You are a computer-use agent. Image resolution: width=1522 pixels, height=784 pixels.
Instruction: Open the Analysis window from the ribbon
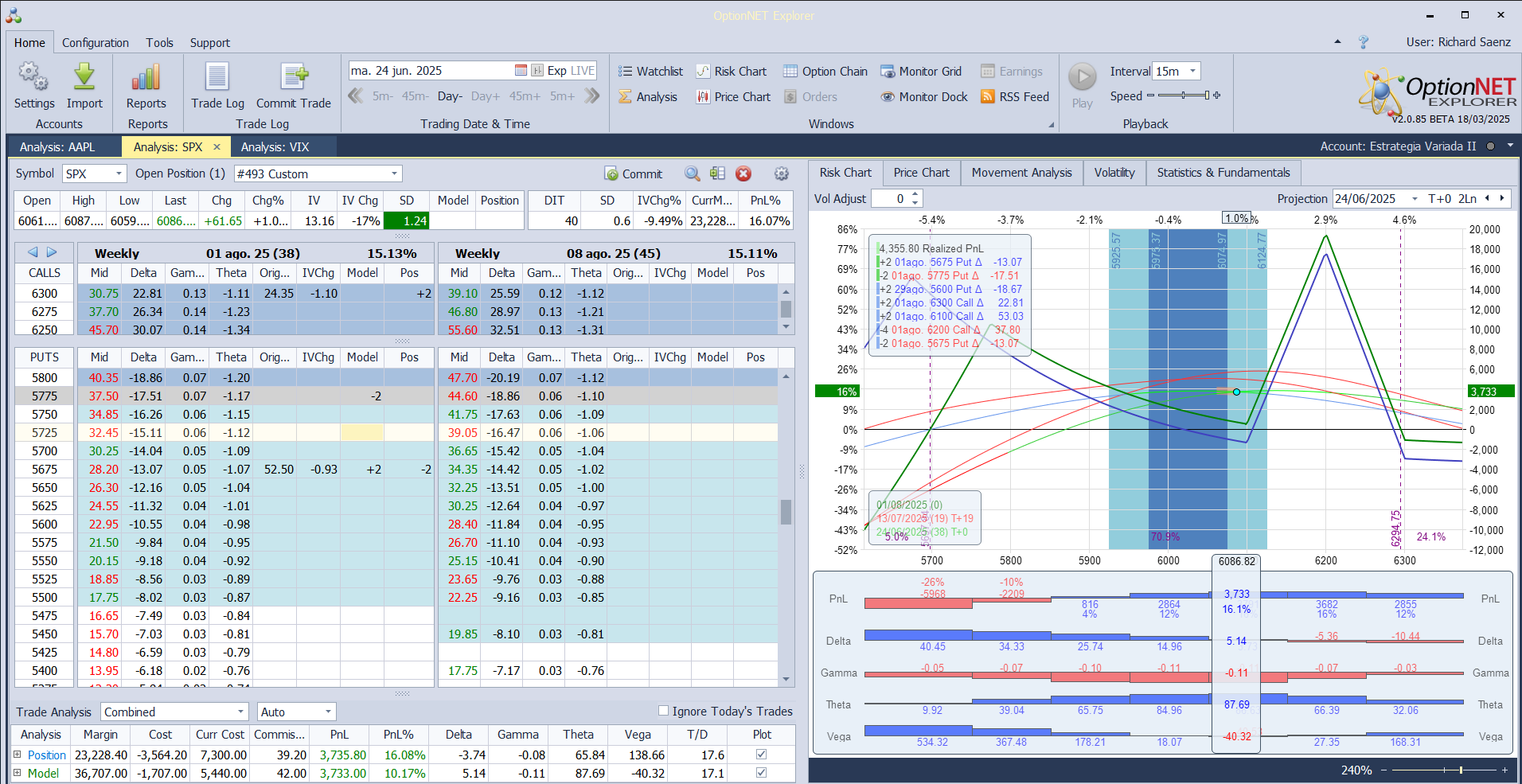pyautogui.click(x=648, y=96)
